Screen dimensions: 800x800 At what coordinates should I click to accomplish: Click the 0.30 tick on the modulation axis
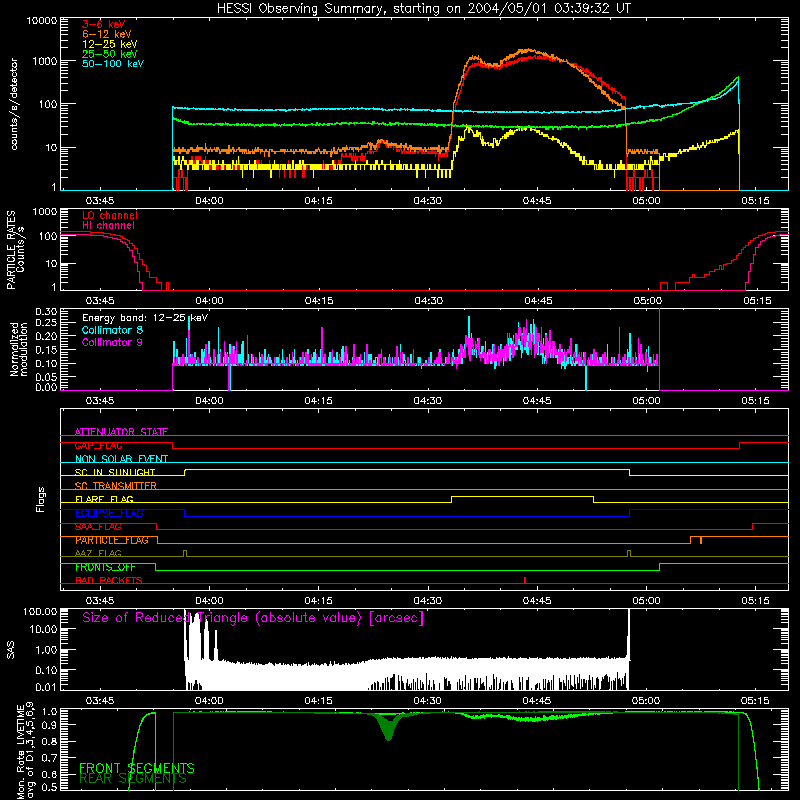pyautogui.click(x=46, y=312)
